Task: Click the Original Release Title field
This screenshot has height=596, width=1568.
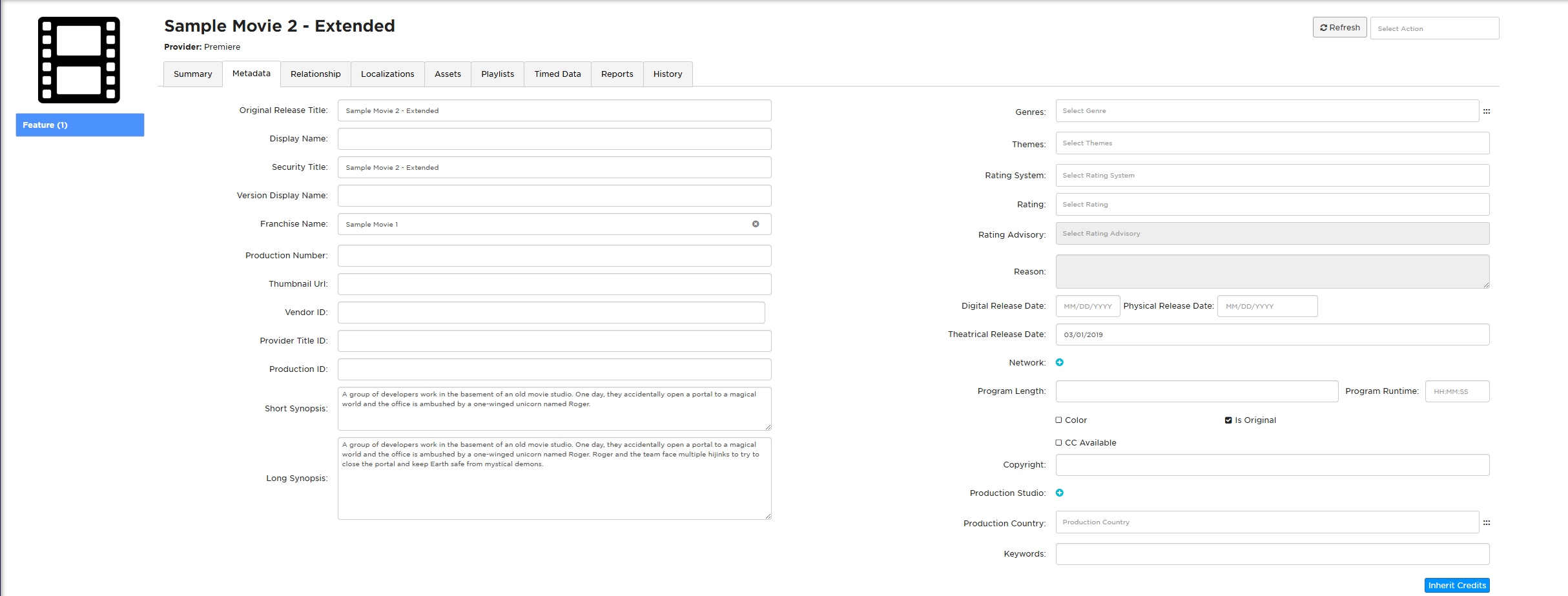Action: pyautogui.click(x=554, y=110)
